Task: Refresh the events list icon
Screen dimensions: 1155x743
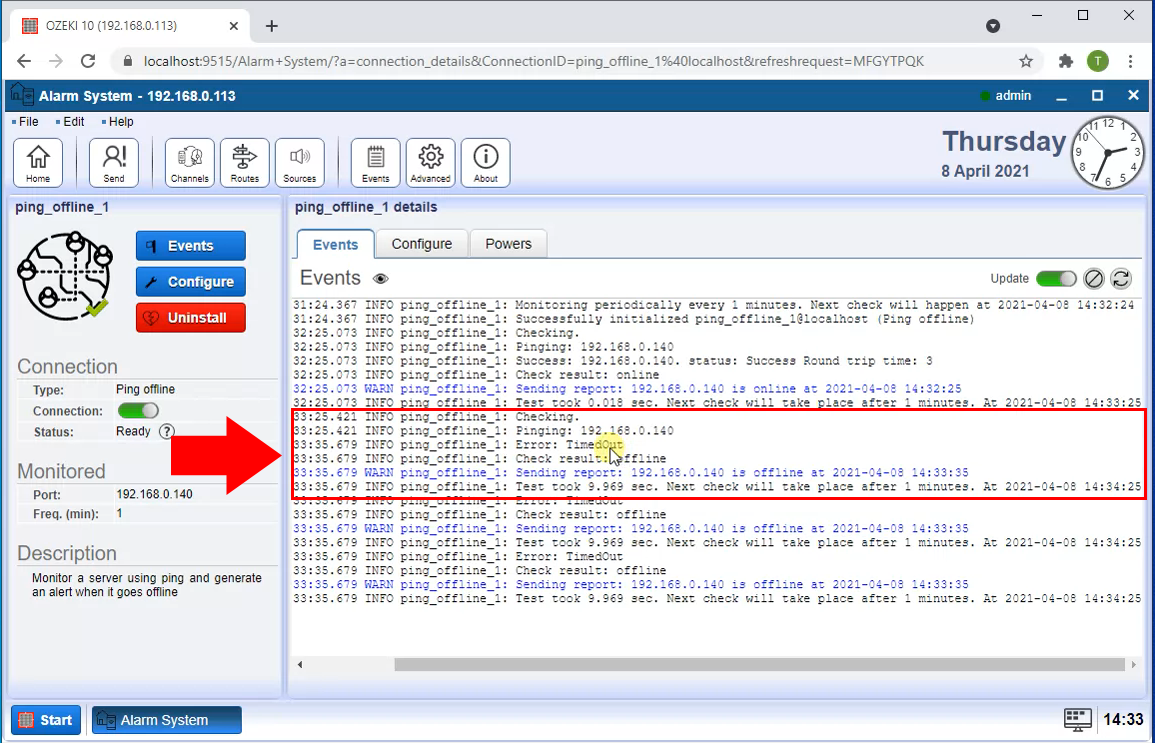Action: [x=1121, y=279]
